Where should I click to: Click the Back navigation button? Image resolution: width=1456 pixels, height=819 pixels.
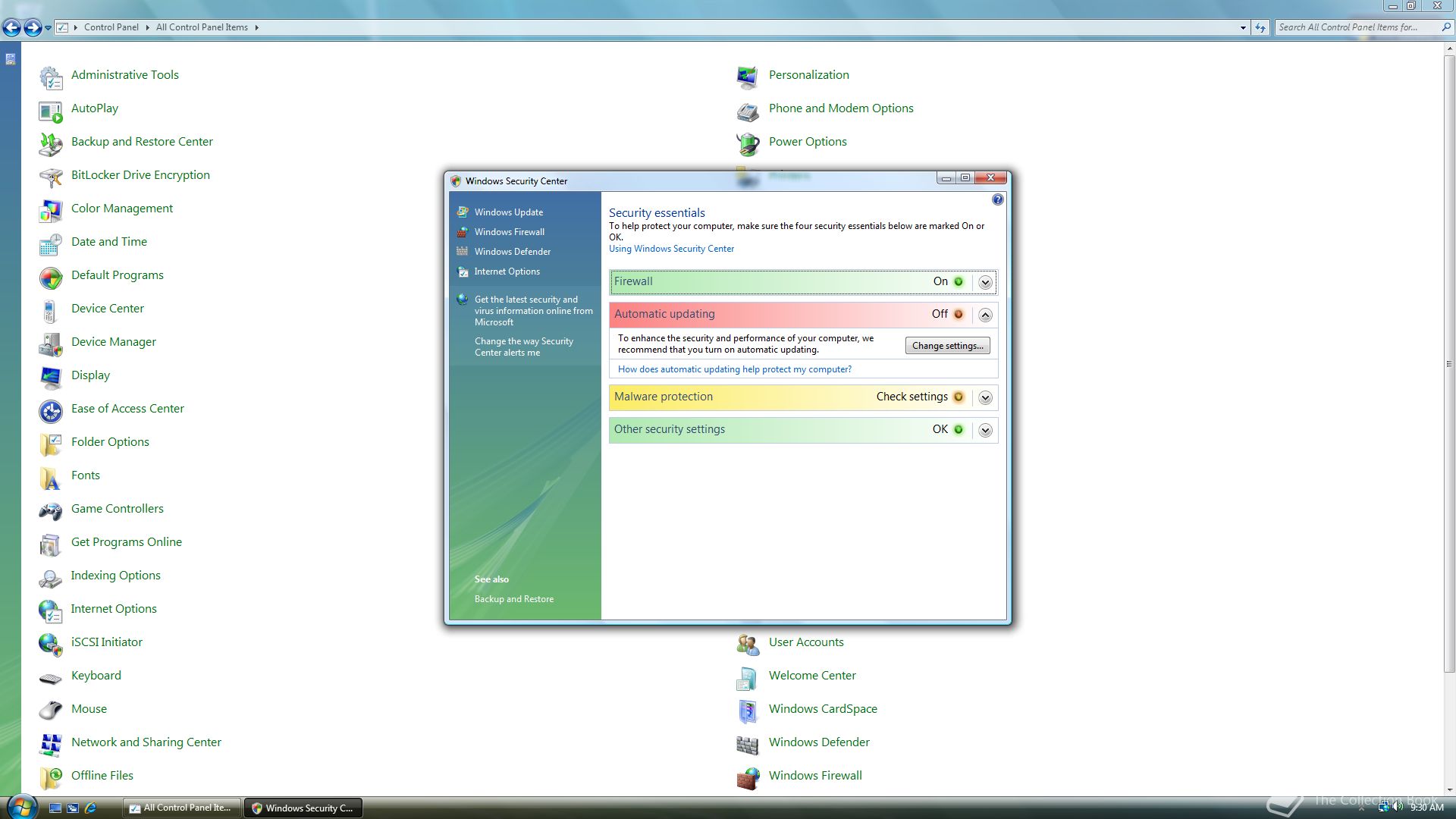point(11,28)
